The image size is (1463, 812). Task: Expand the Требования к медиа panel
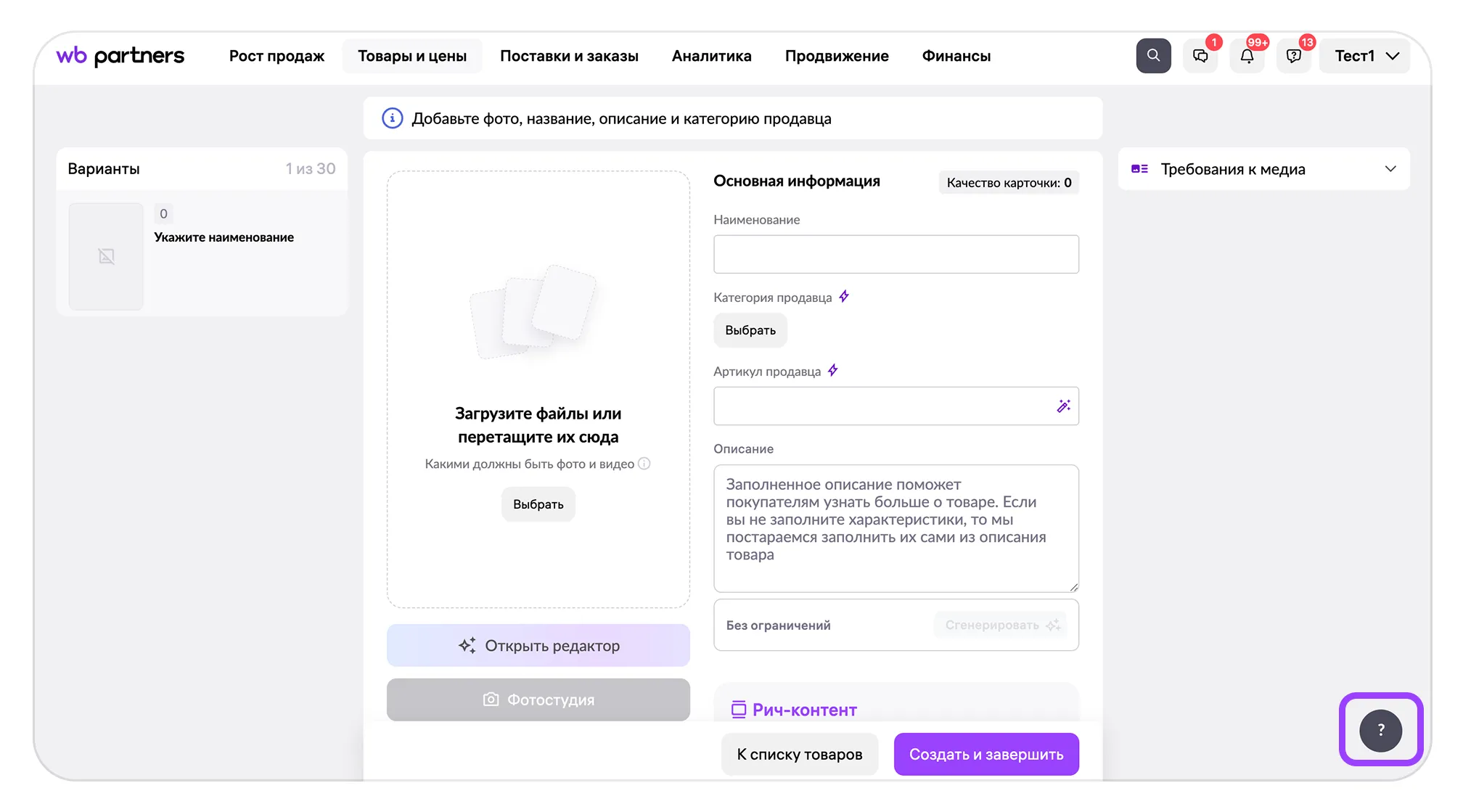coord(1263,169)
